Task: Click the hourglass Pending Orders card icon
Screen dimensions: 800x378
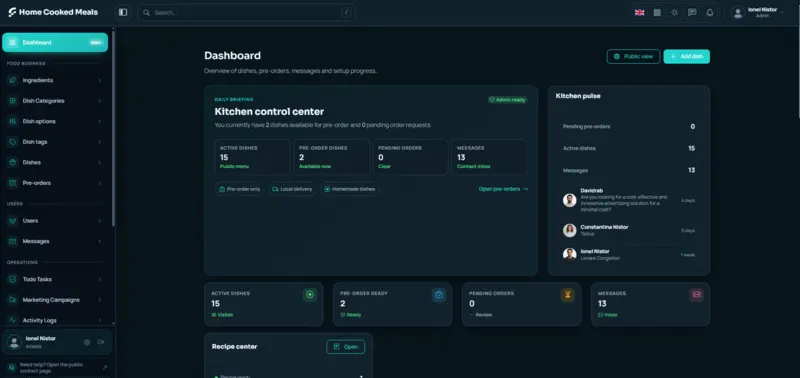Action: coord(567,294)
